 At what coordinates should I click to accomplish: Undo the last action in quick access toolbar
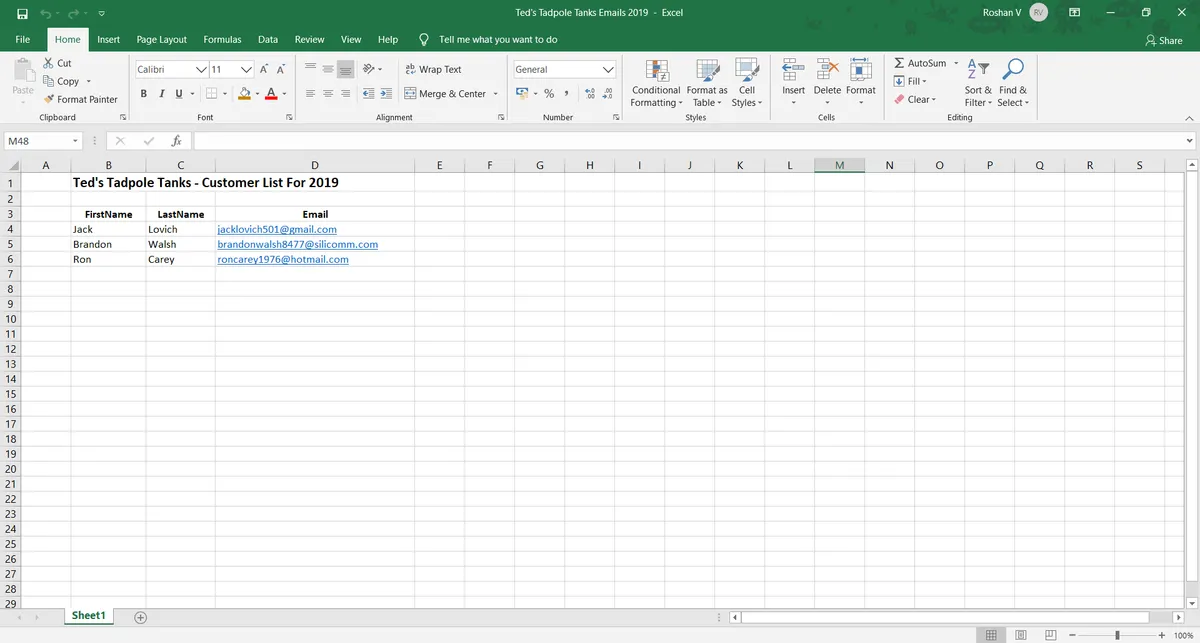(x=46, y=12)
